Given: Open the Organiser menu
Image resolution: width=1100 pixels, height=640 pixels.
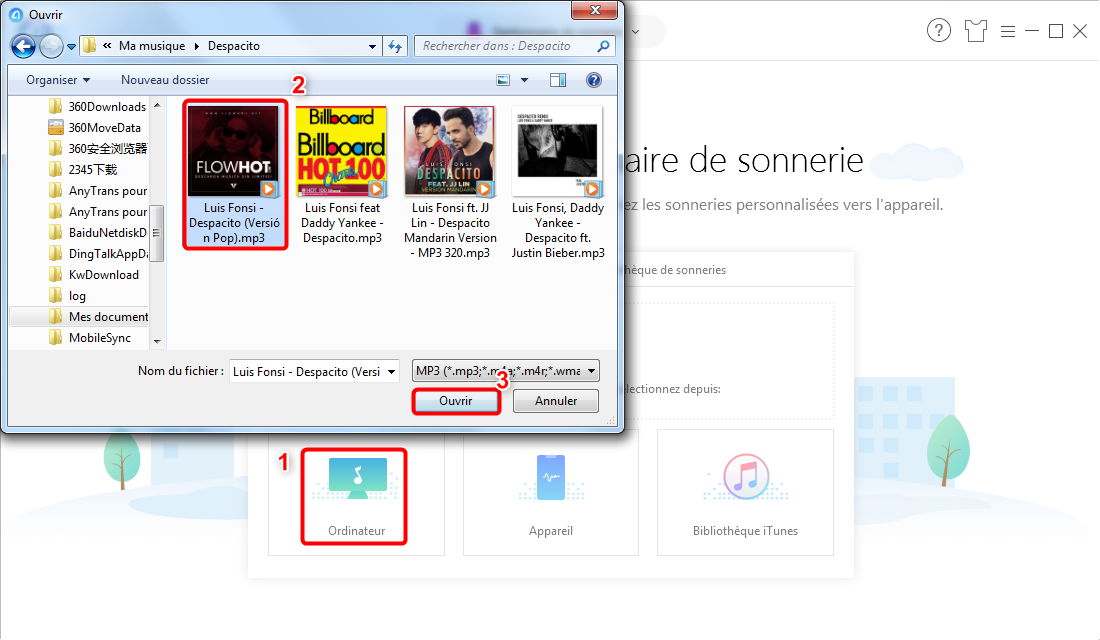Looking at the screenshot, I should click(x=58, y=80).
